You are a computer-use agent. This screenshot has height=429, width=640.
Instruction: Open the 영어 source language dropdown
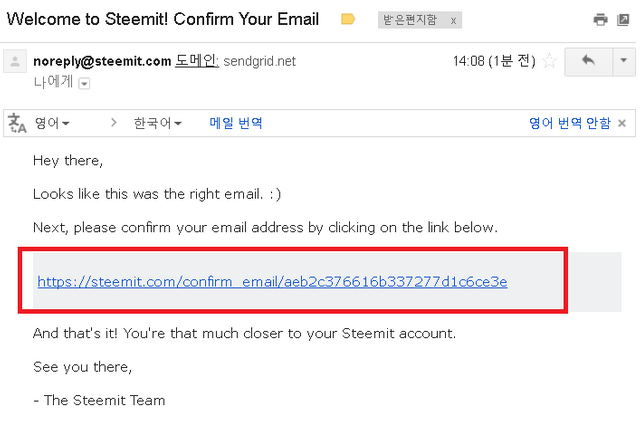pos(52,123)
